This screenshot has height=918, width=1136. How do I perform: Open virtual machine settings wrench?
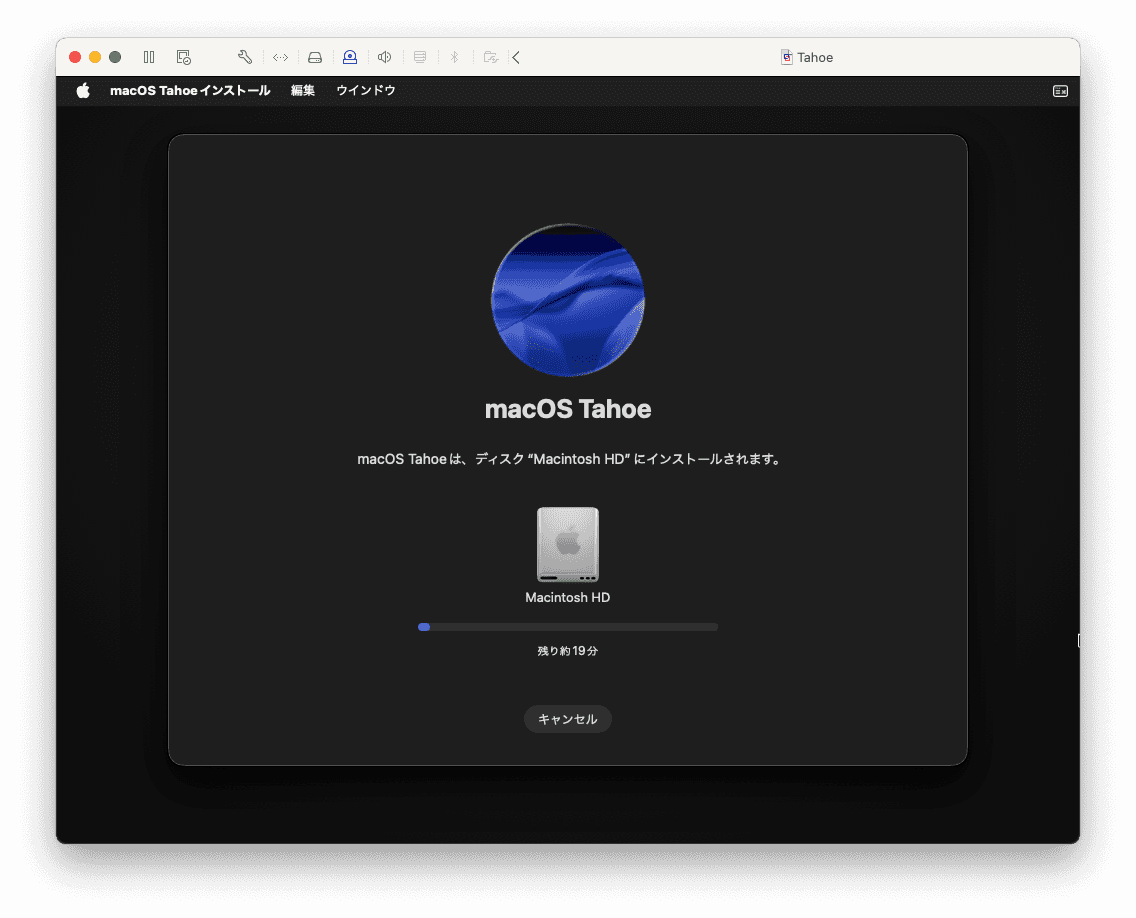click(x=245, y=57)
